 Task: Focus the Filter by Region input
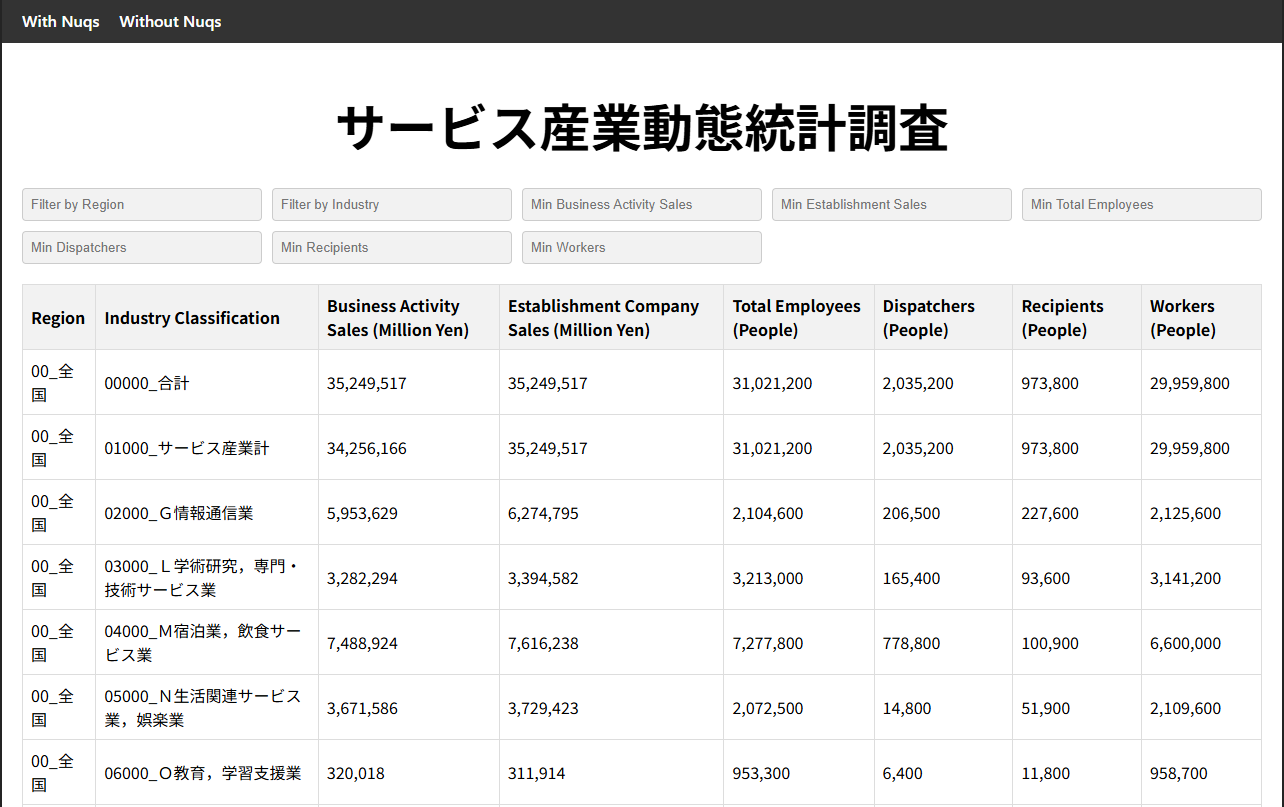(142, 205)
